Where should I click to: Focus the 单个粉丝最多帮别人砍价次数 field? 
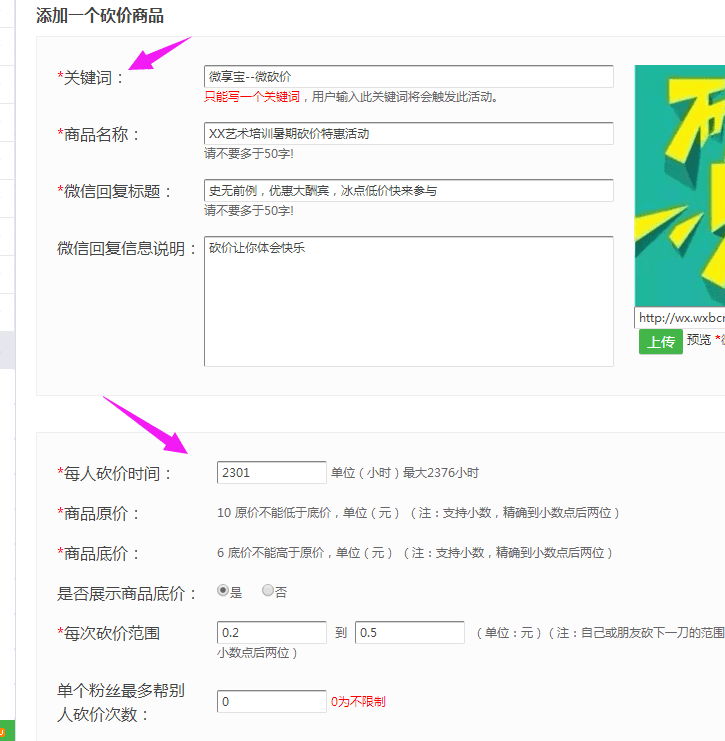[x=271, y=702]
